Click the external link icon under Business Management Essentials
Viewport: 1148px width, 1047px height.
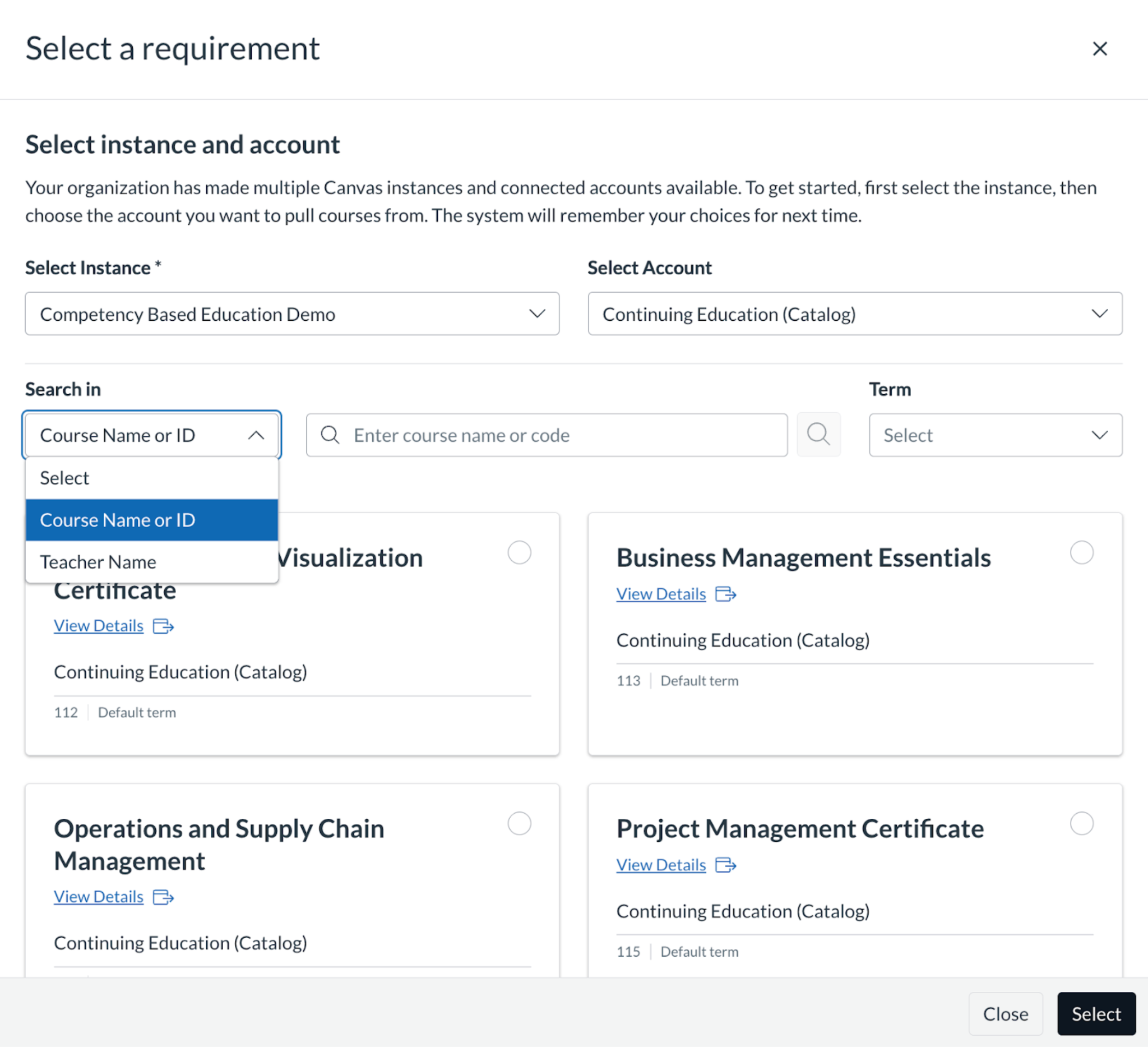coord(725,594)
